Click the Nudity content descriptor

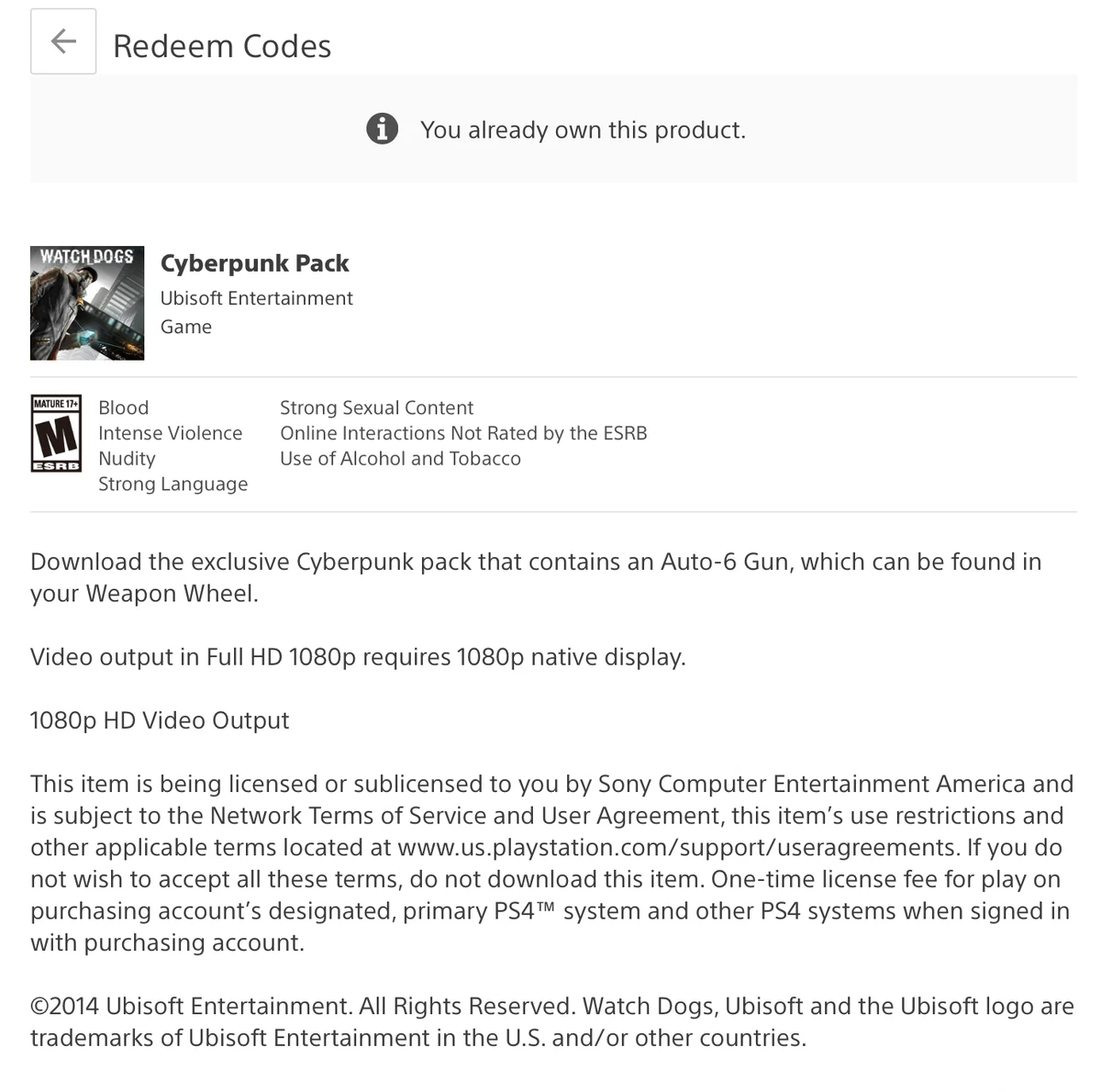127,459
